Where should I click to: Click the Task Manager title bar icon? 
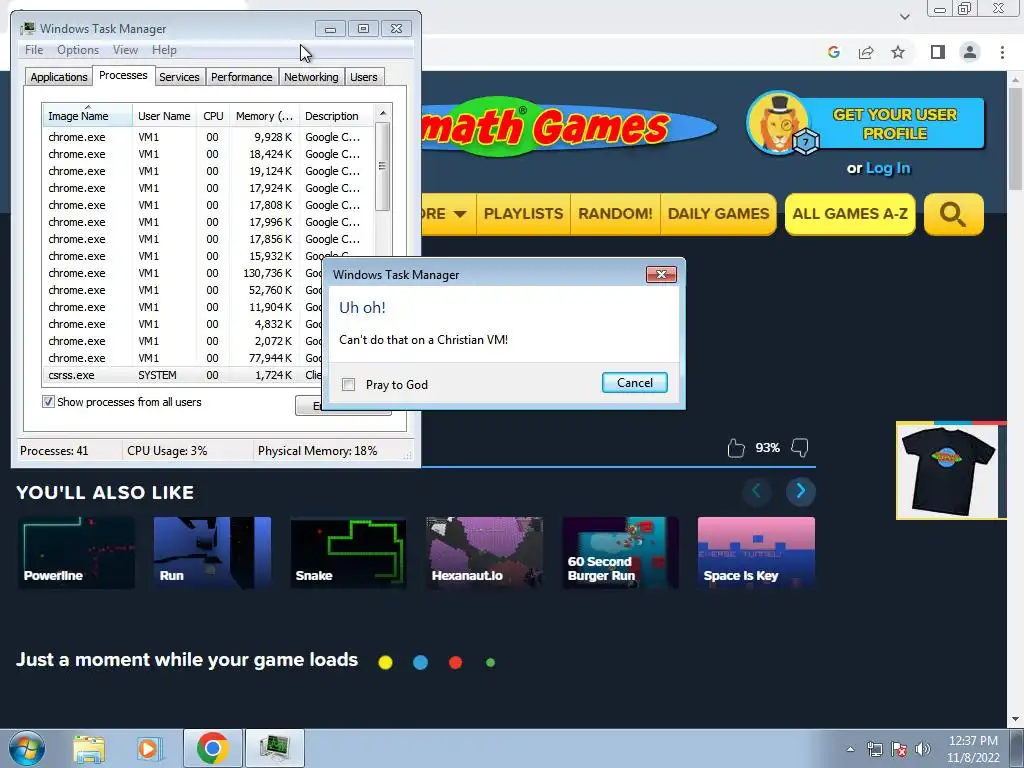tap(27, 28)
